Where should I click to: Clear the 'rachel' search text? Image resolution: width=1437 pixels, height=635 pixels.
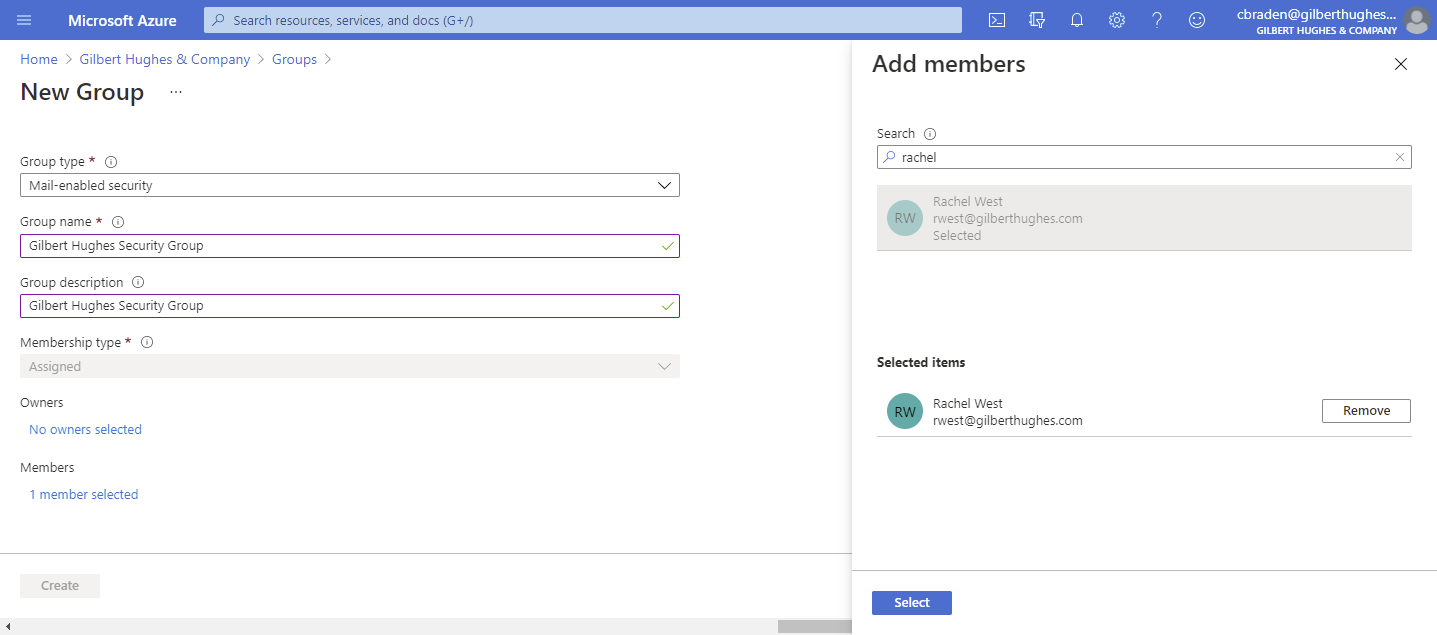pos(1400,157)
